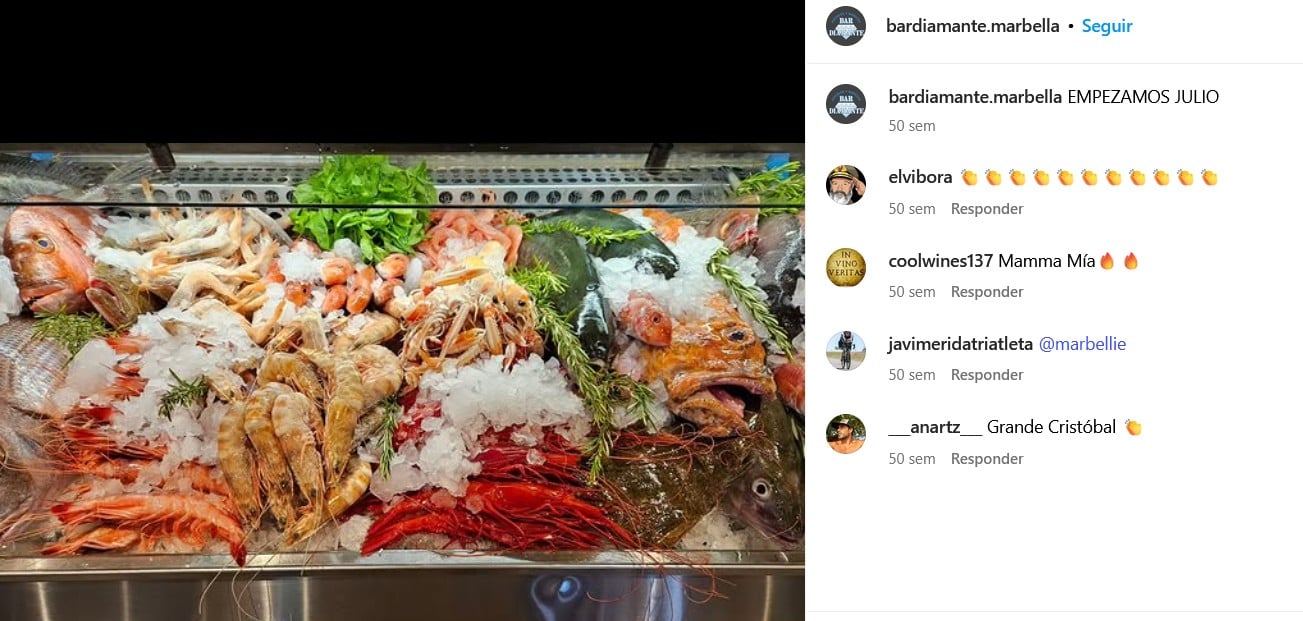The width and height of the screenshot is (1303, 621).
Task: Open the Bar Diamante avatar in header
Action: (846, 26)
